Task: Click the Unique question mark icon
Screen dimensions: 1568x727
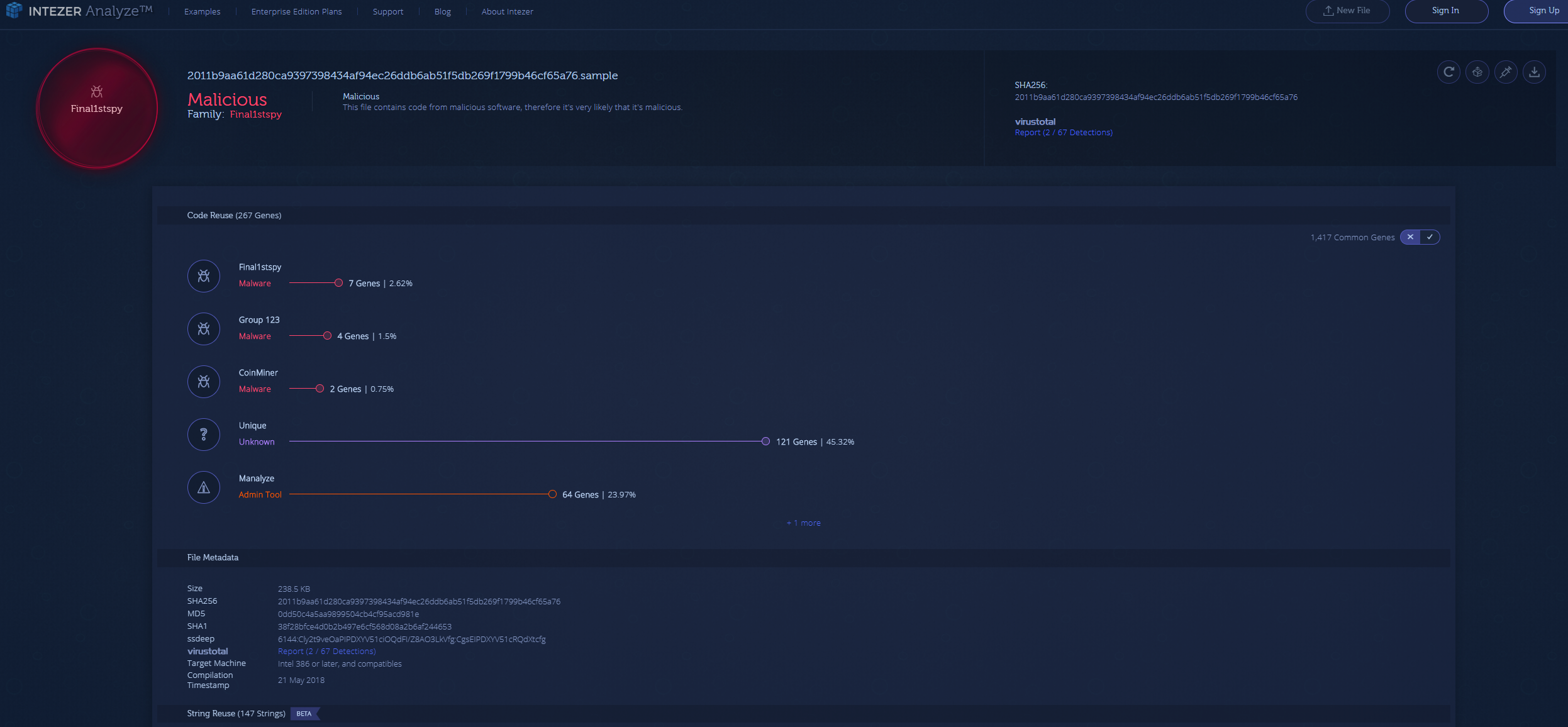Action: pos(204,435)
